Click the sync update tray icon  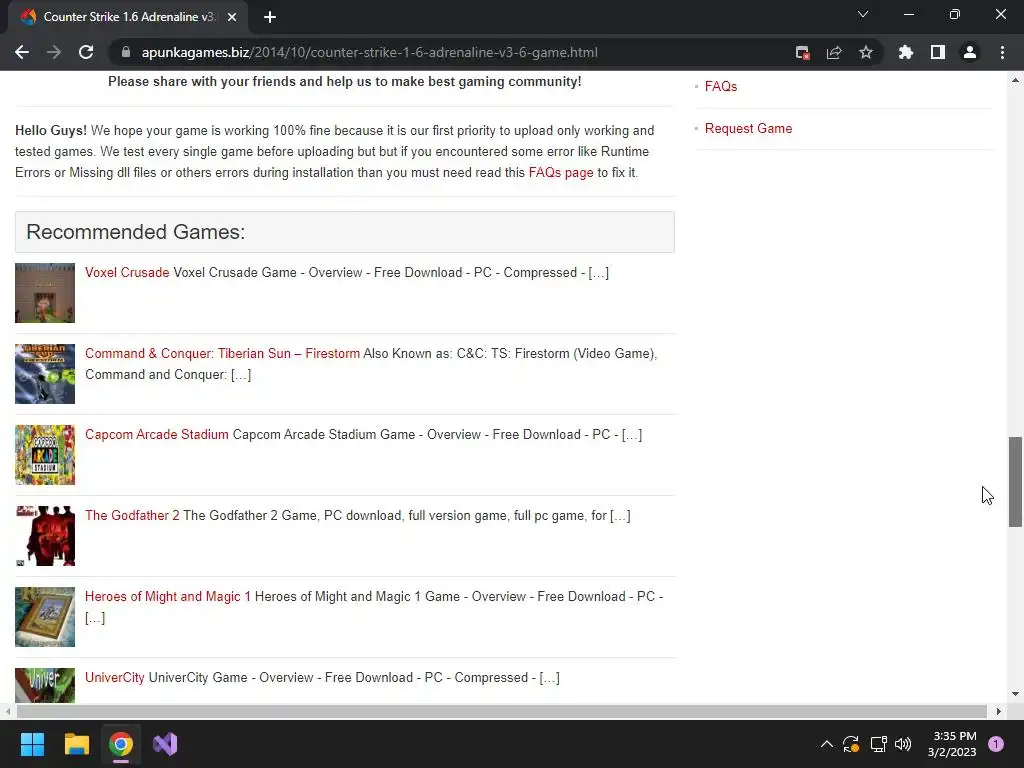click(x=851, y=744)
